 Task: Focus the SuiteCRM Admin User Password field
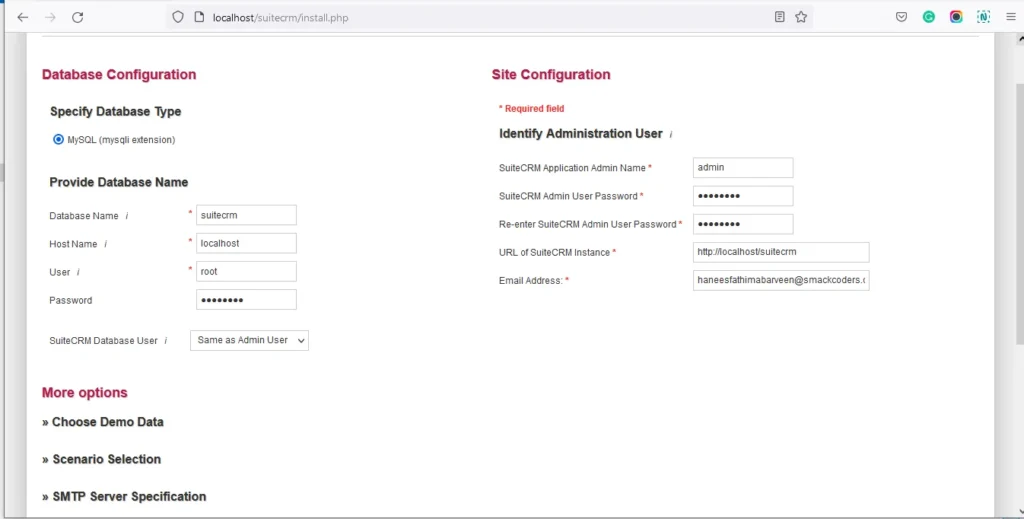742,196
